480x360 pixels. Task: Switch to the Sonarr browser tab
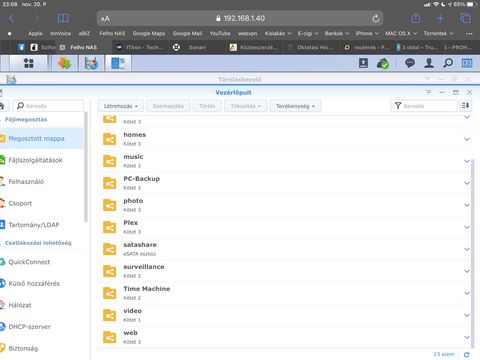tap(197, 47)
